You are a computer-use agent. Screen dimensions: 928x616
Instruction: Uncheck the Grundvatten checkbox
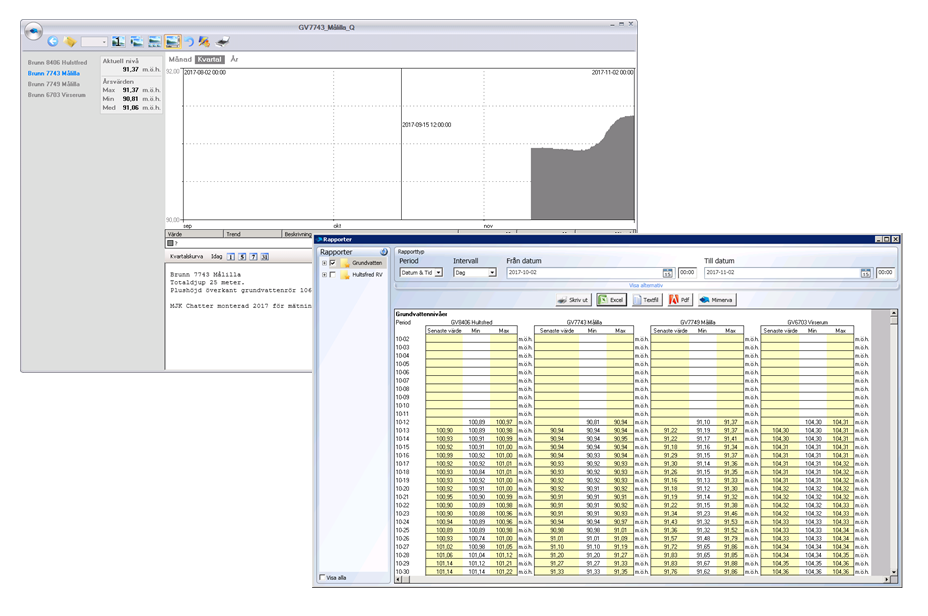click(x=333, y=263)
